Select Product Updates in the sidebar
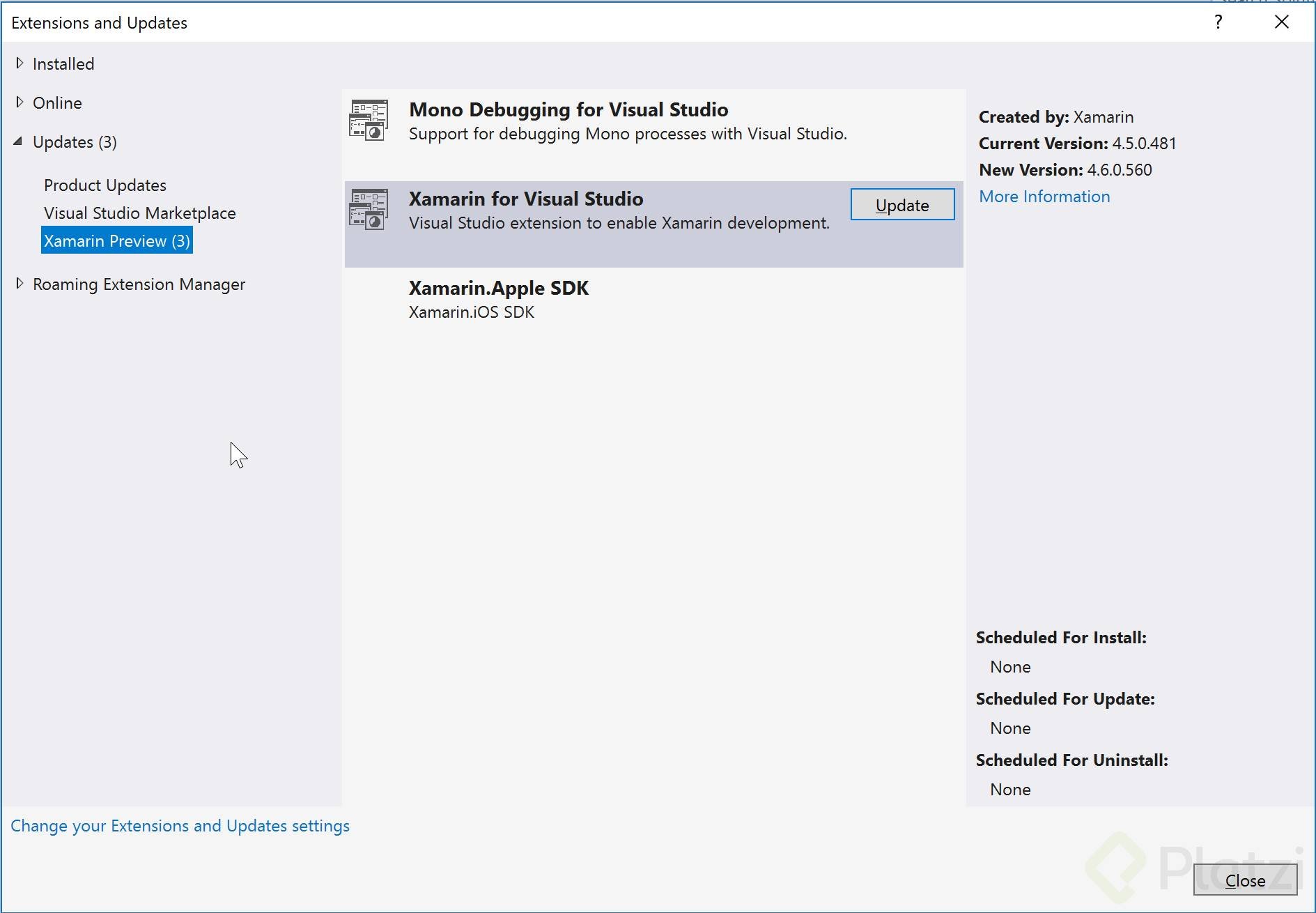Viewport: 1316px width, 913px height. coord(104,185)
